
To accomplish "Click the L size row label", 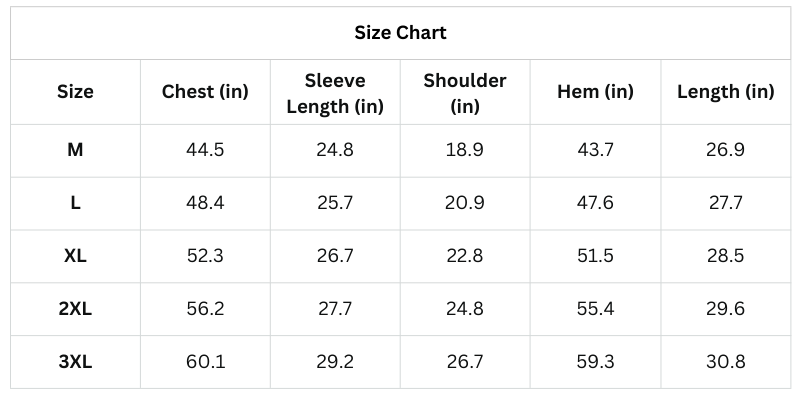I will point(75,203).
